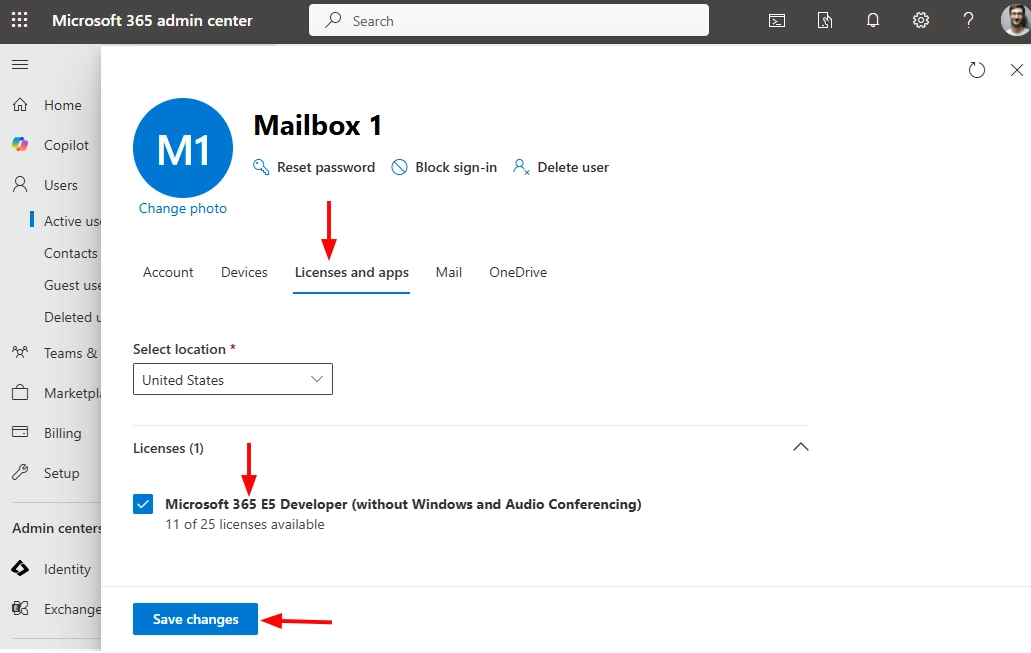The image size is (1031, 653).
Task: Open the settings gear icon
Action: 921,20
